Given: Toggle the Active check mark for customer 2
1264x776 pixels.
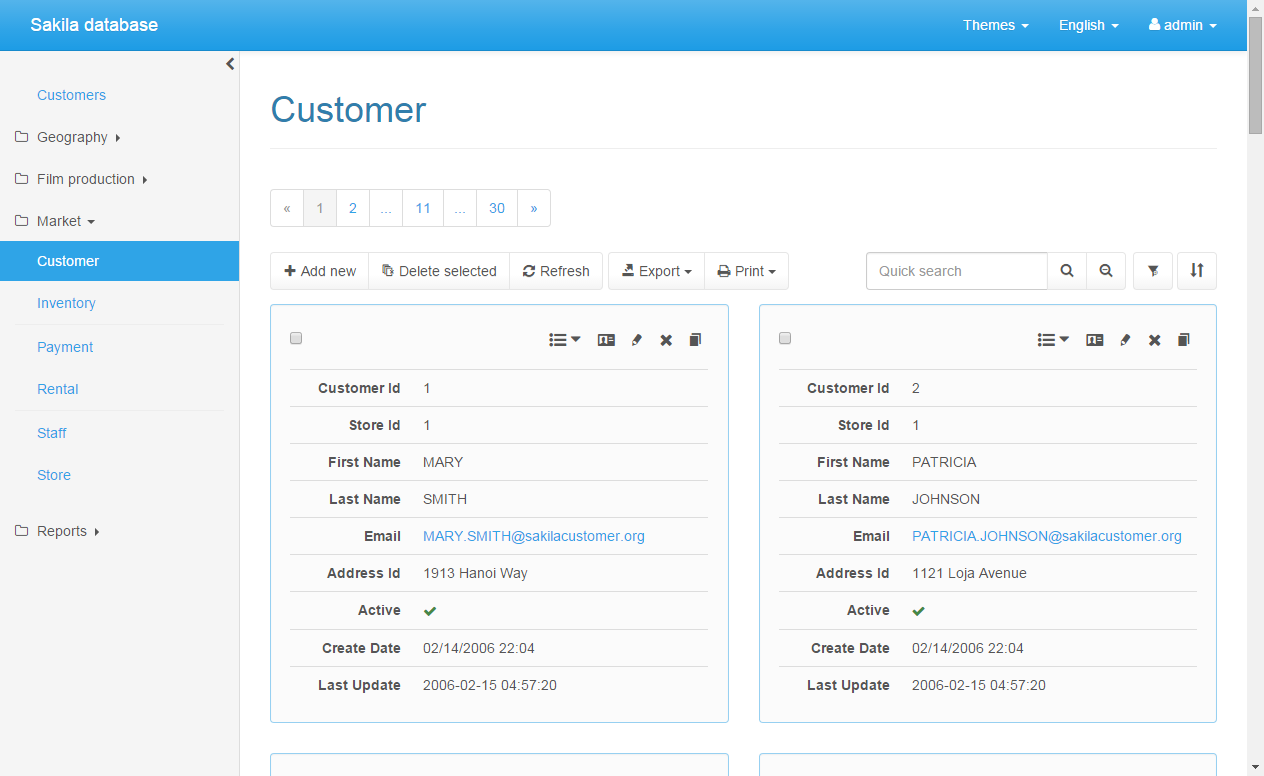Looking at the screenshot, I should click(x=918, y=610).
